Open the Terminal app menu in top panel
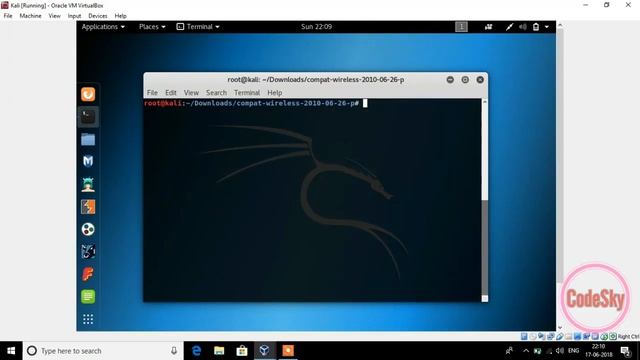 (x=198, y=27)
